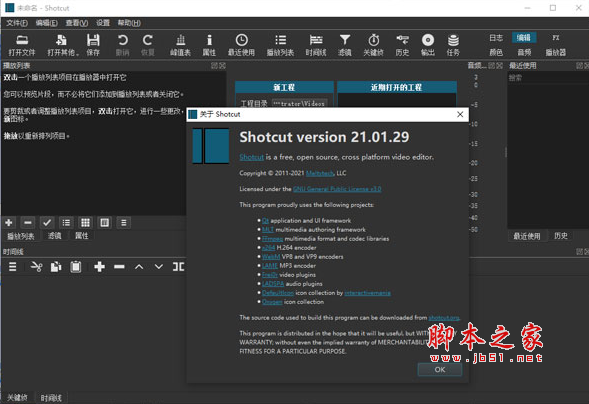Add item with playlist plus button
The height and width of the screenshot is (404, 589).
9,223
